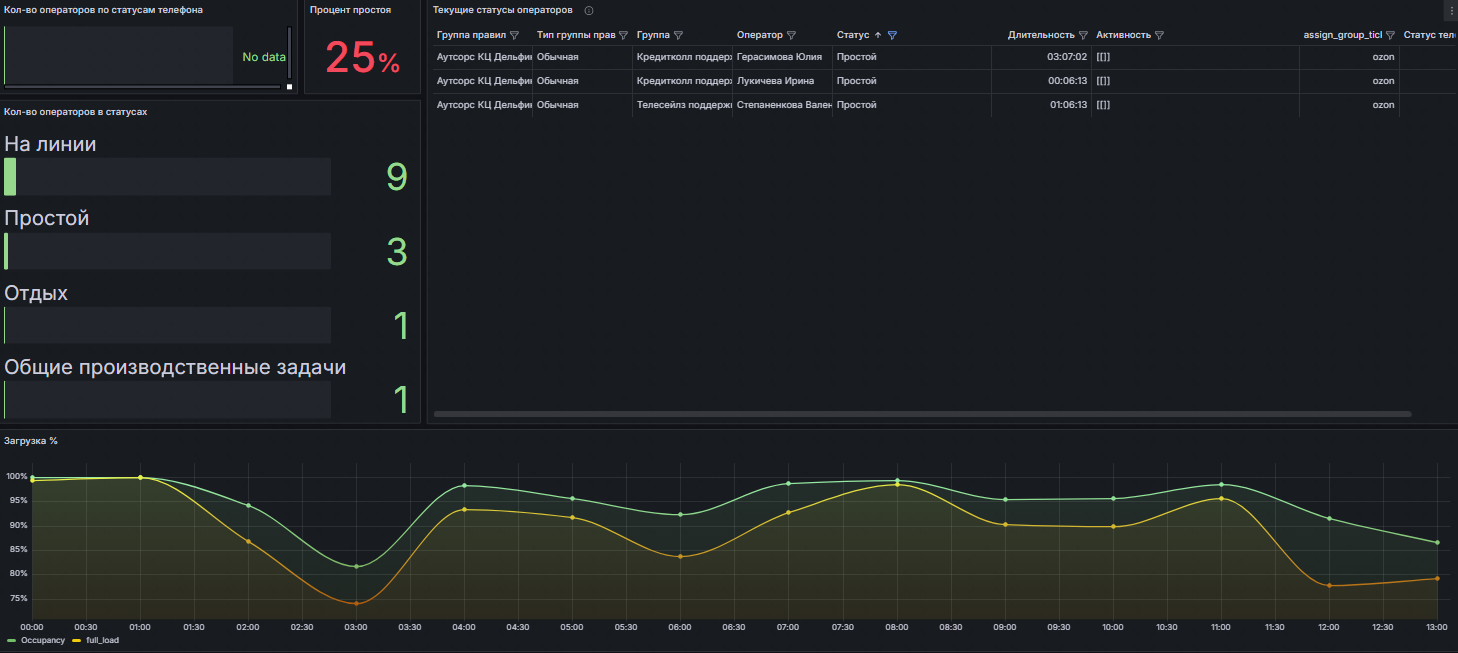Click filter icon next to Группа column
Viewport: 1458px width, 653px height.
click(x=679, y=35)
